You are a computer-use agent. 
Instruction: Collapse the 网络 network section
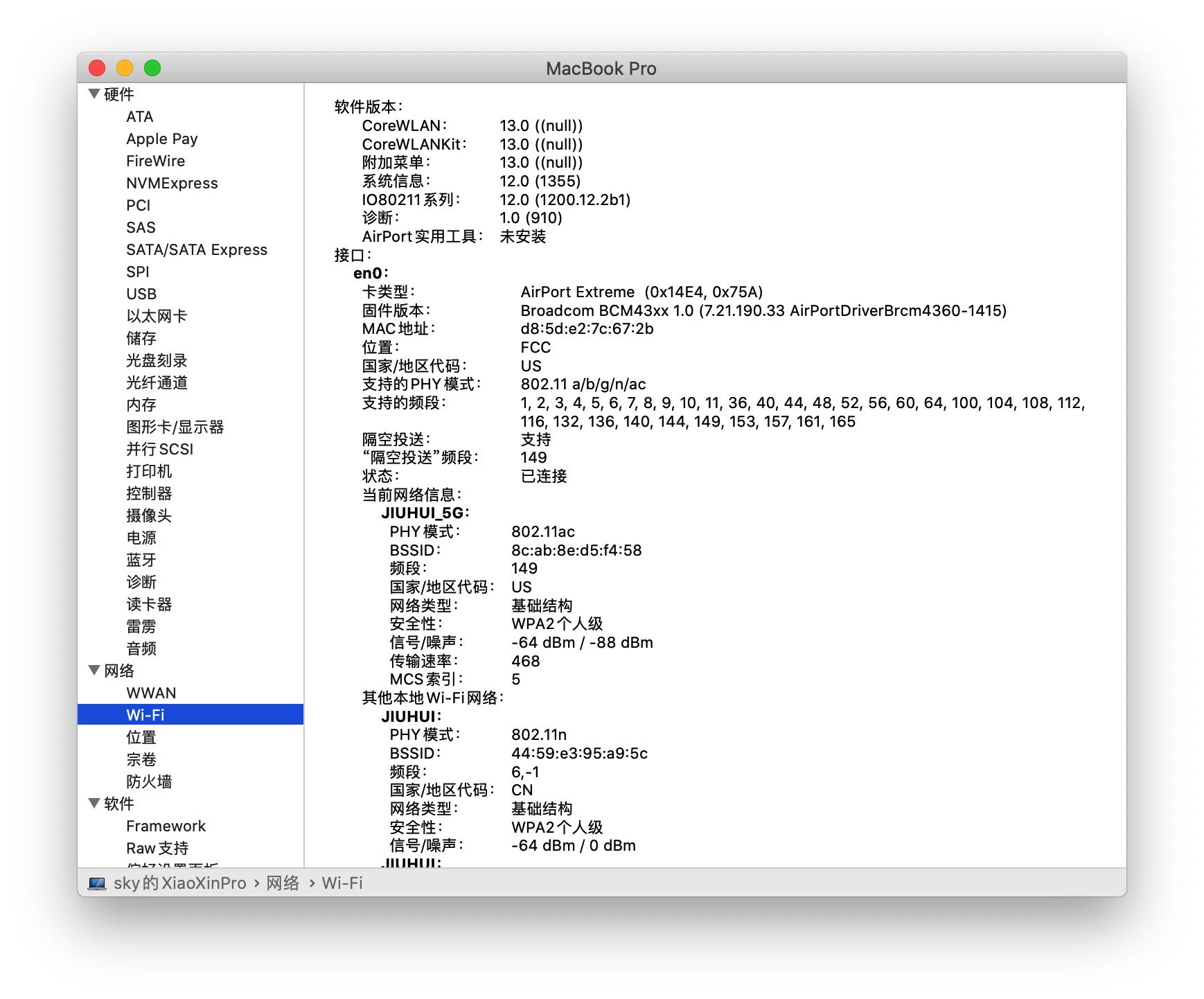(94, 670)
